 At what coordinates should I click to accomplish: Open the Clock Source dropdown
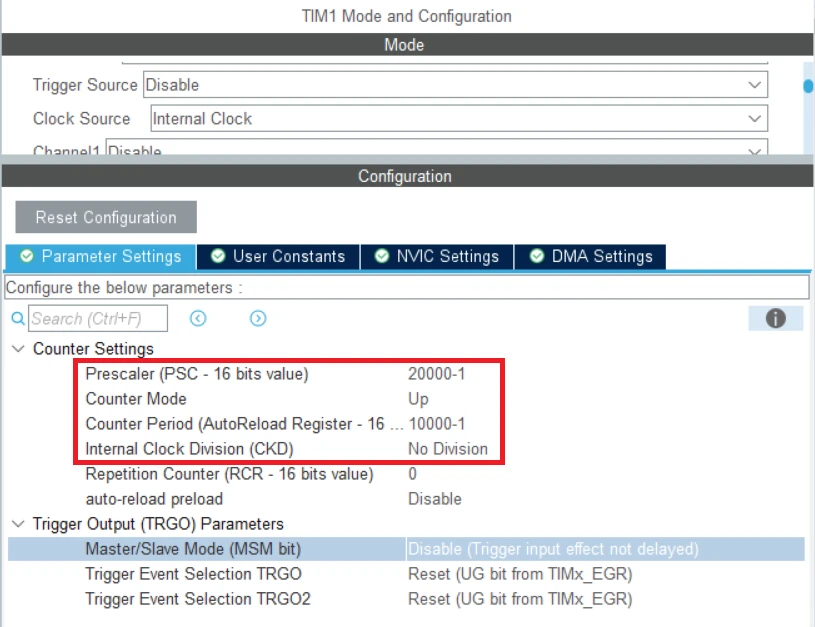click(459, 118)
